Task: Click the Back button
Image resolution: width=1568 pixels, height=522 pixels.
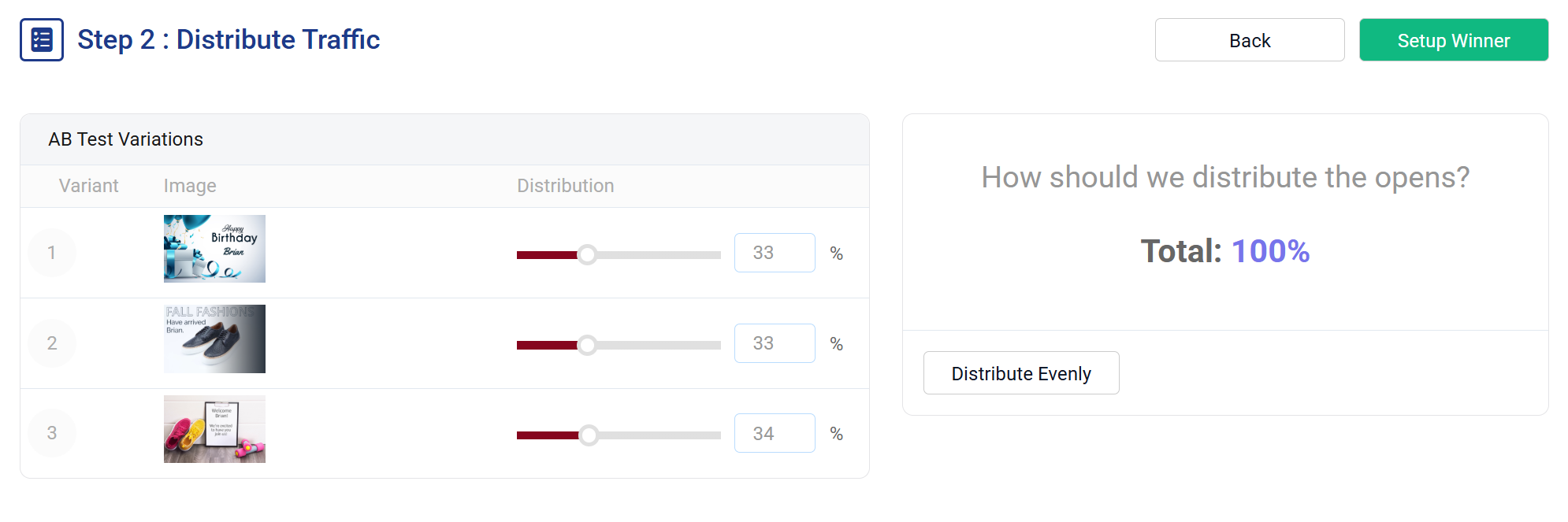Action: 1249,39
